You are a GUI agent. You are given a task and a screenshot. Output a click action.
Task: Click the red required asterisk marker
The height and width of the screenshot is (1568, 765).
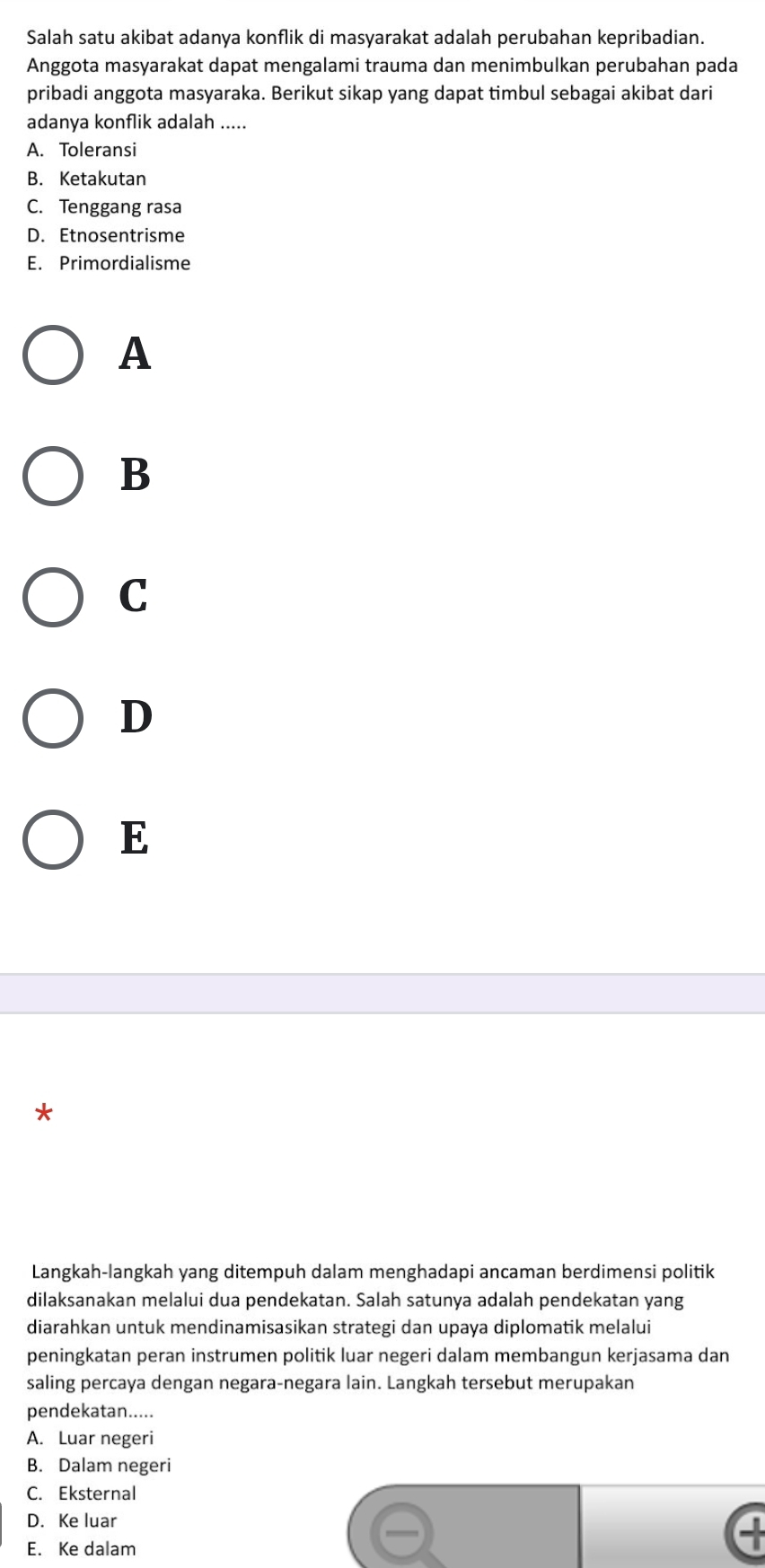point(43,1115)
